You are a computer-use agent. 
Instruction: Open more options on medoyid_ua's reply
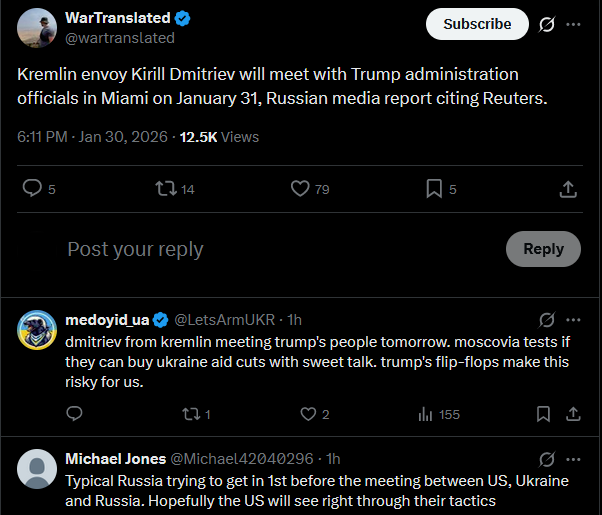[x=573, y=320]
